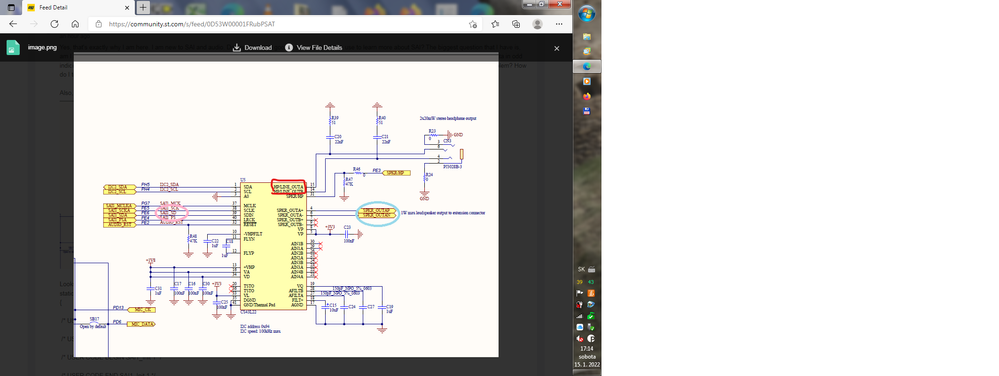This screenshot has width=999, height=376.
Task: Open the browser profile avatar
Action: click(x=538, y=24)
